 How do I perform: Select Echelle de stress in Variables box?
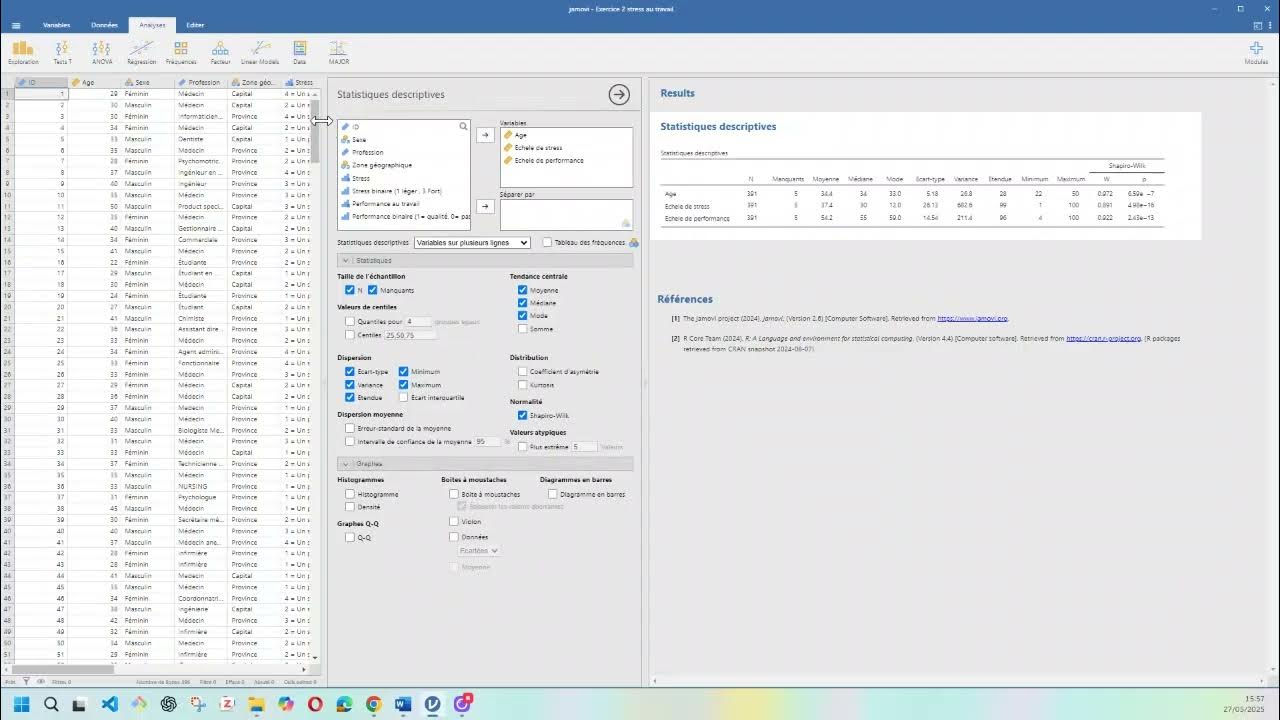click(538, 148)
